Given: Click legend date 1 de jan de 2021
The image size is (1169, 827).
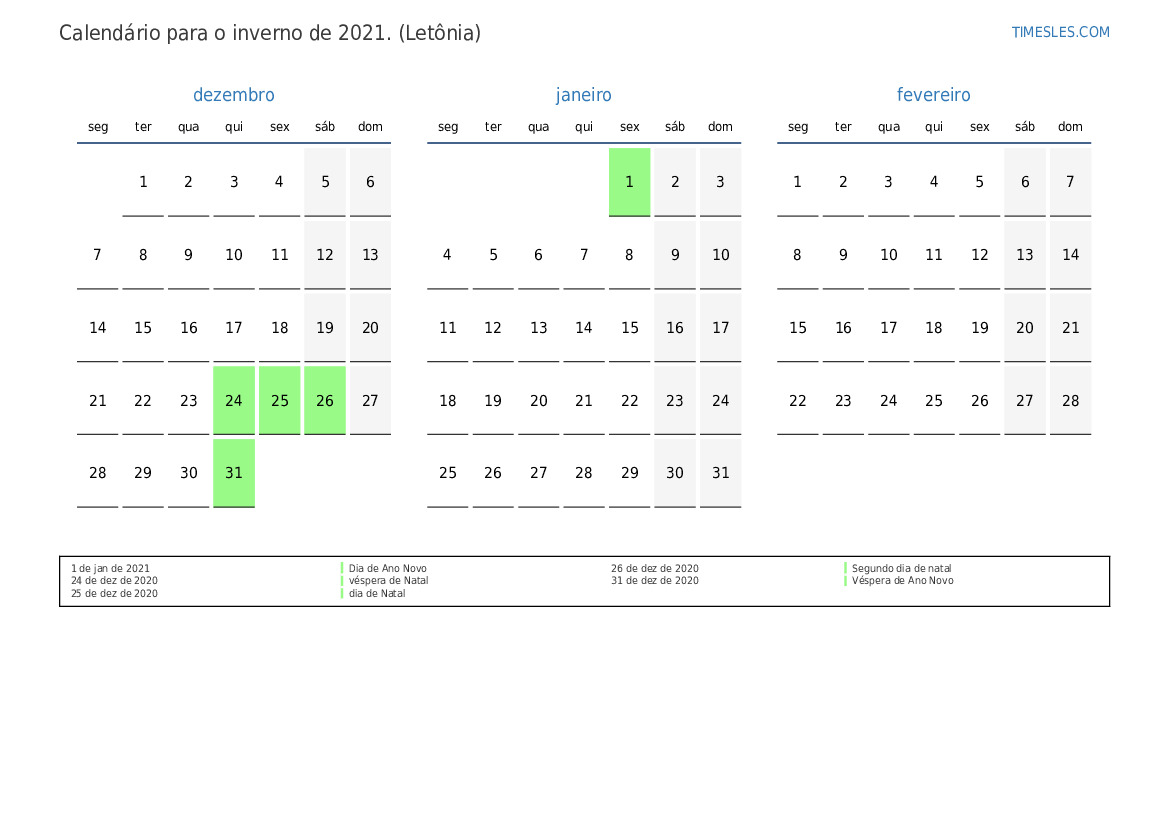Looking at the screenshot, I should pyautogui.click(x=110, y=568).
